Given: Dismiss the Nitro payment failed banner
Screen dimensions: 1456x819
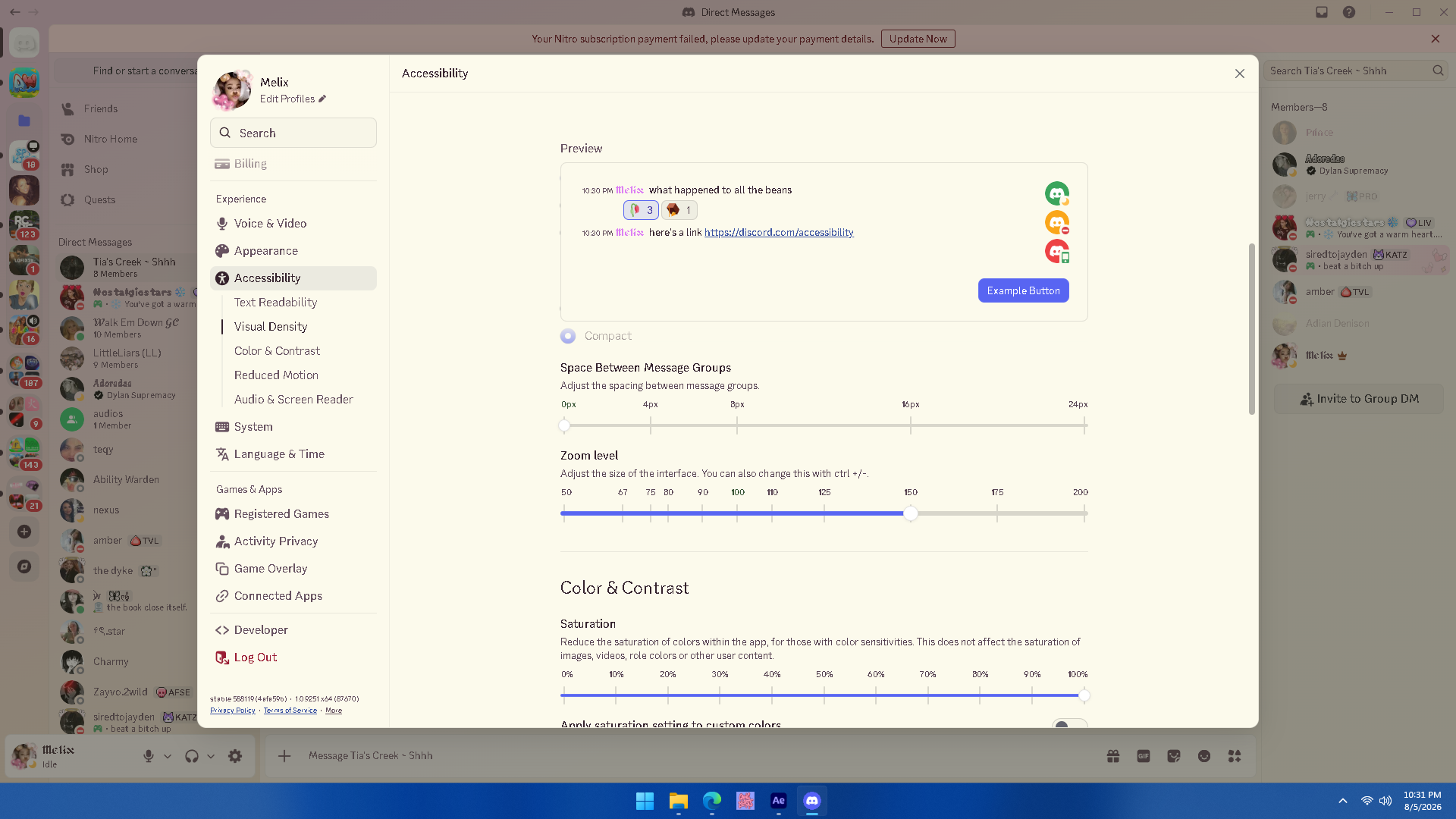Looking at the screenshot, I should pyautogui.click(x=1436, y=39).
